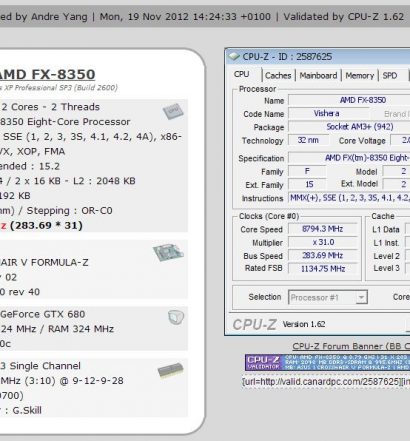Switch to the CPU tab
The width and height of the screenshot is (410, 441).
(x=242, y=74)
